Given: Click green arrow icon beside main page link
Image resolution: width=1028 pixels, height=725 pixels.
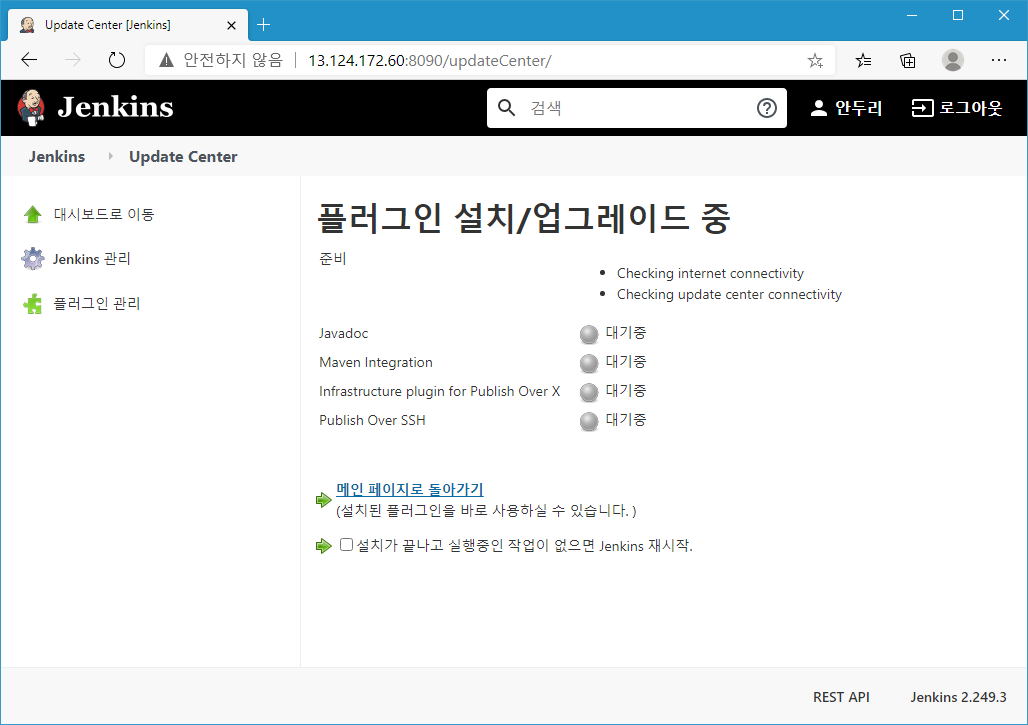Looking at the screenshot, I should (324, 500).
